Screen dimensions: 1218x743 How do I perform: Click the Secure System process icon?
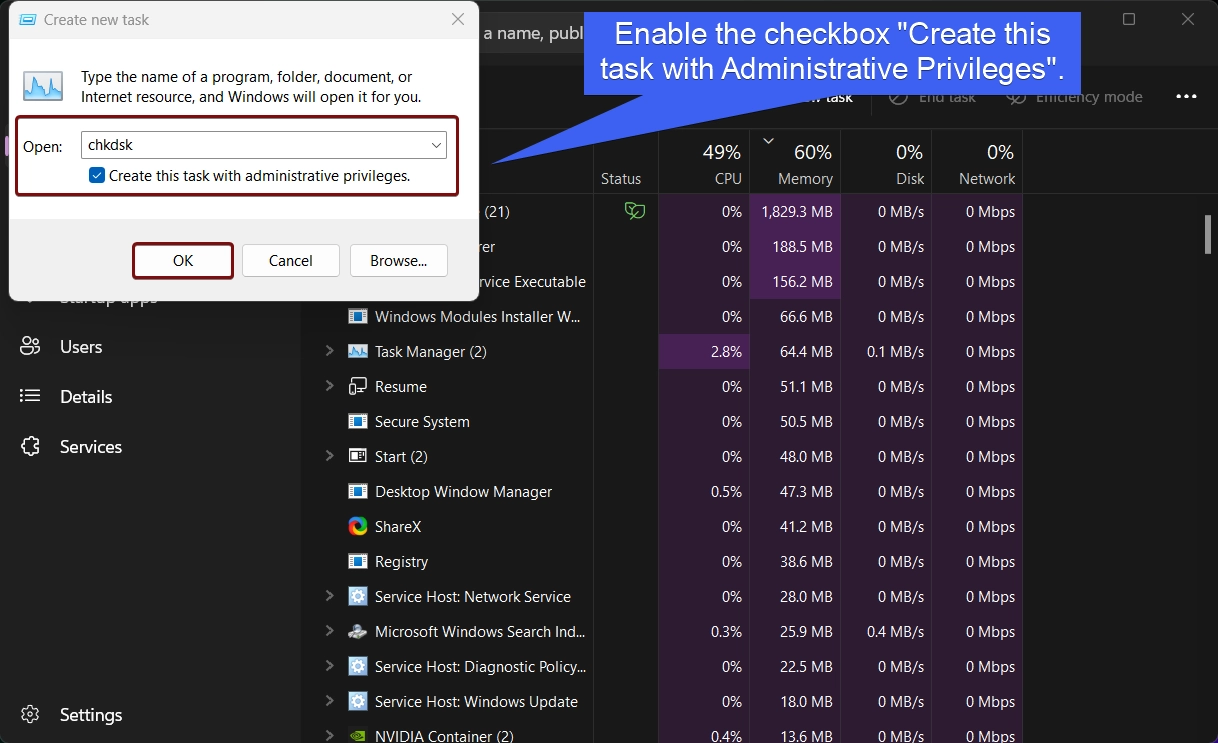pos(358,422)
